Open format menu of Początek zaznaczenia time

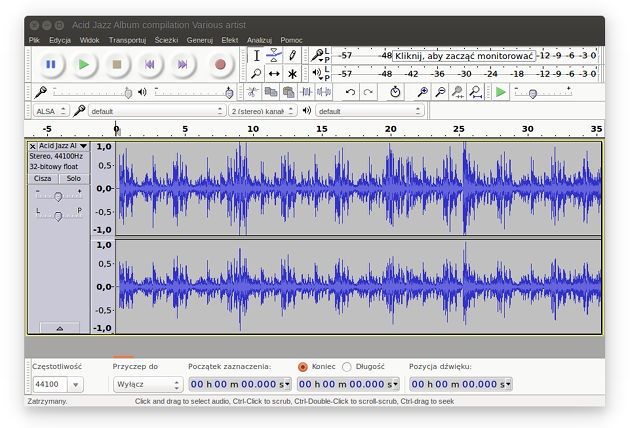(287, 385)
